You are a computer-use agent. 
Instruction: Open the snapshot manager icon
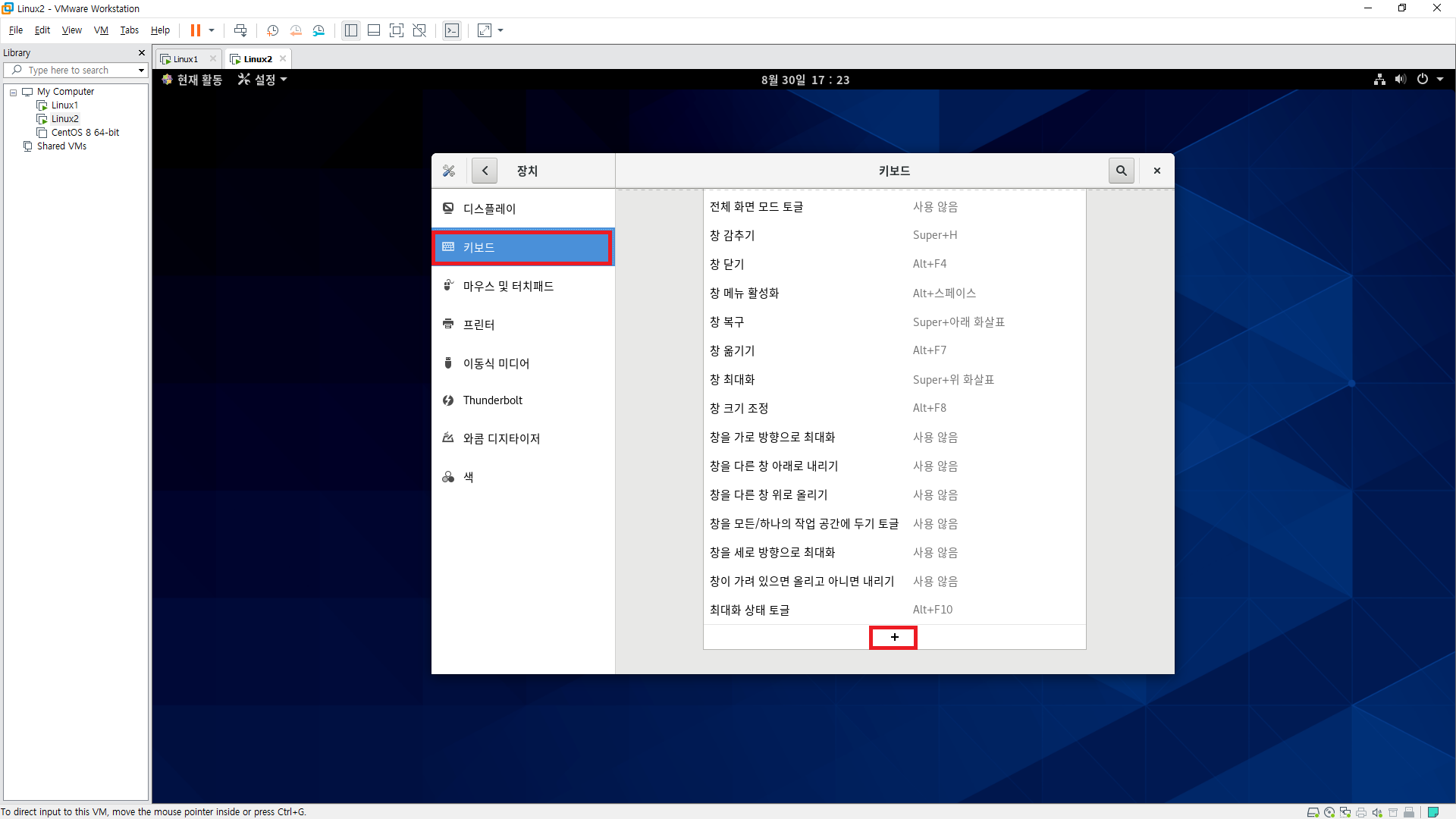point(319,30)
